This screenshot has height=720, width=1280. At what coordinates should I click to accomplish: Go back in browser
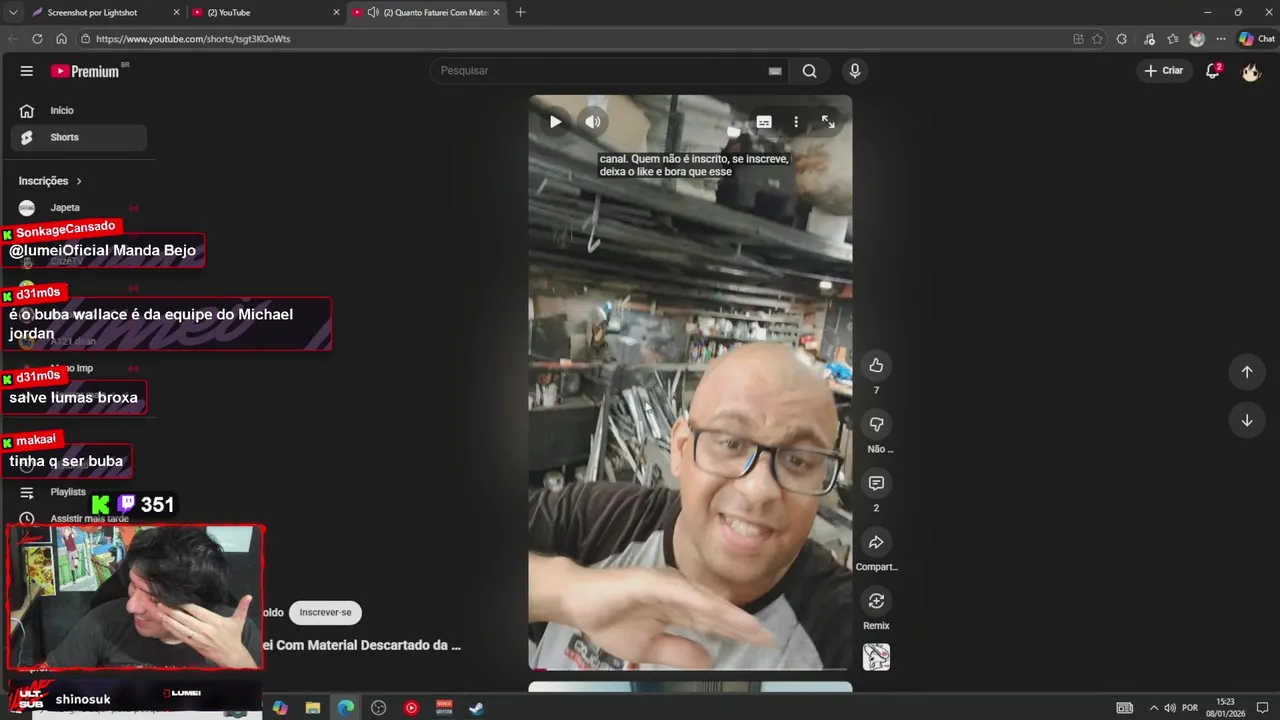coord(13,39)
